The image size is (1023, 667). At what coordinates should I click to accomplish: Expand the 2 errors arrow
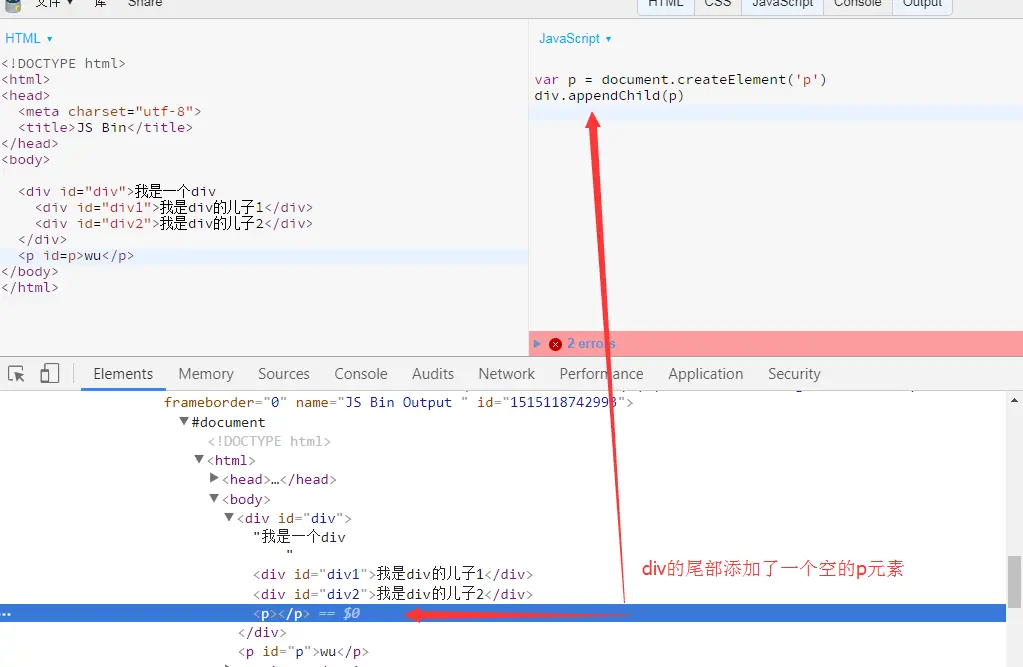(537, 343)
